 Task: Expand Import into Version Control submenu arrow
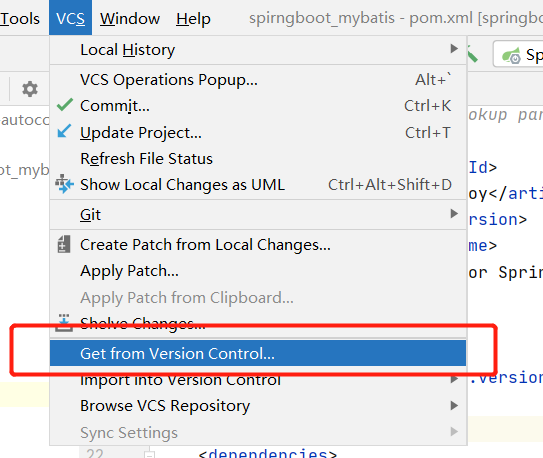tap(454, 379)
